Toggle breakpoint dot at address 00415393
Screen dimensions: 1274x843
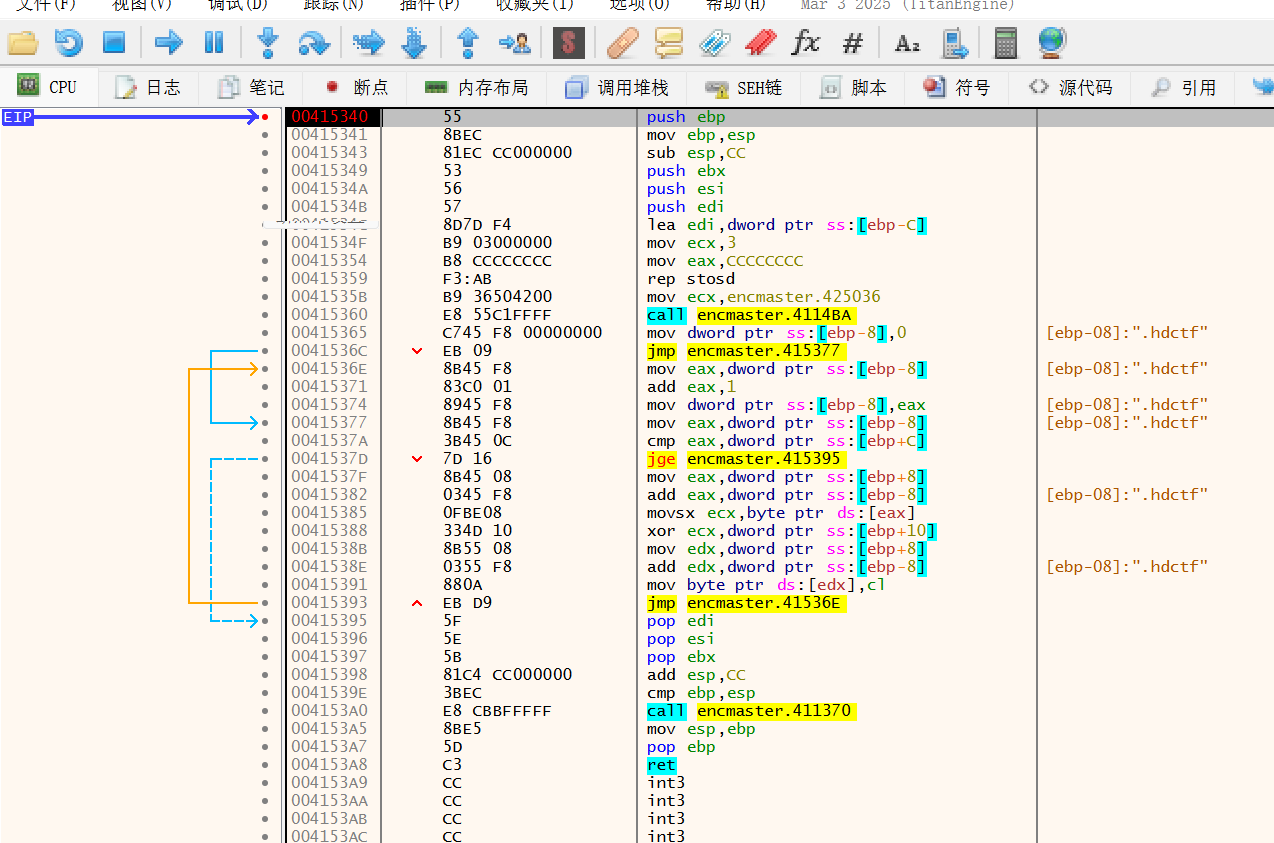pyautogui.click(x=265, y=603)
